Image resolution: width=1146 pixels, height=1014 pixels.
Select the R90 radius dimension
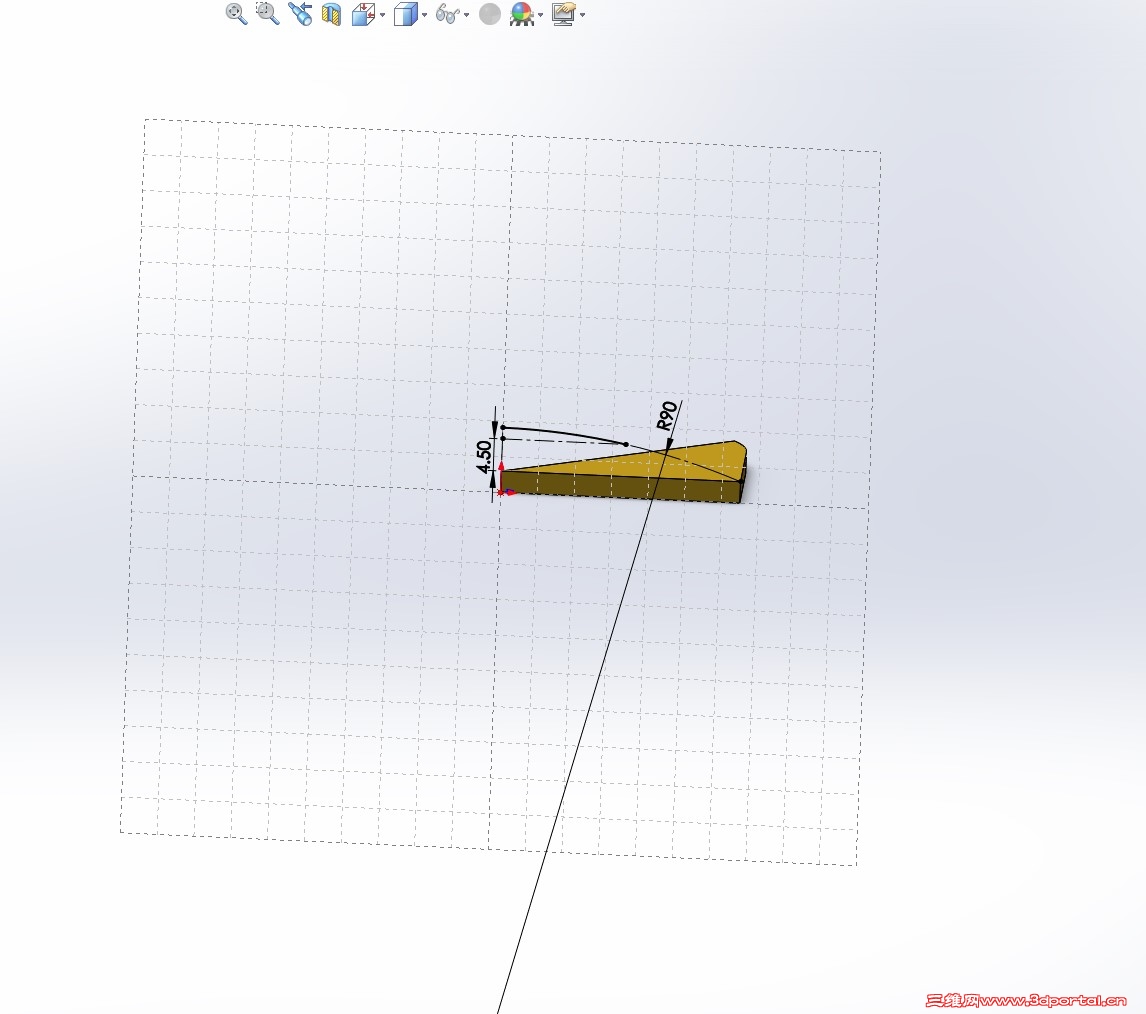[x=667, y=416]
